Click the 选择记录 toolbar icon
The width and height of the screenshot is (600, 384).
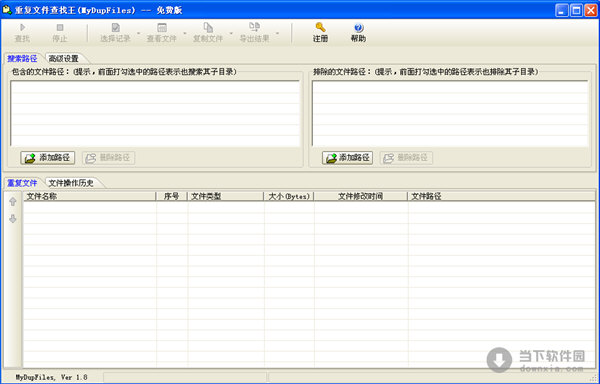point(115,28)
